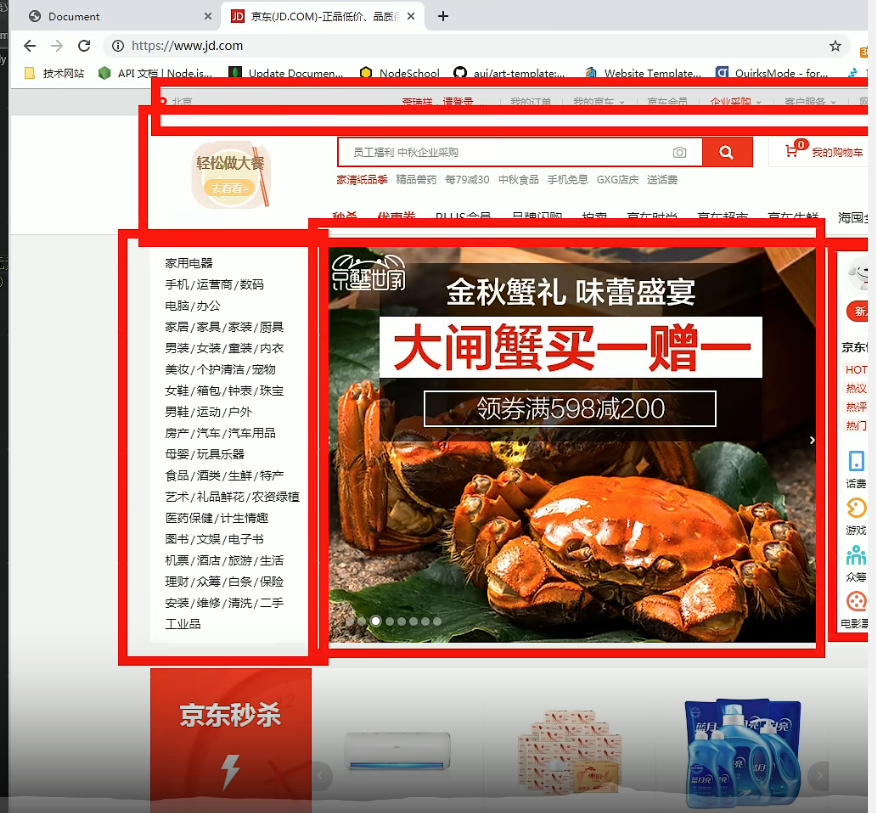Select the 京东(JD.COM) browser tab
This screenshot has height=813, width=876.
tap(323, 16)
